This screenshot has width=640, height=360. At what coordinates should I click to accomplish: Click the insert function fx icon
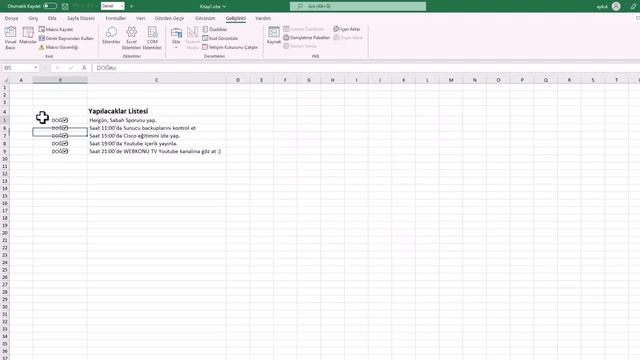84,68
